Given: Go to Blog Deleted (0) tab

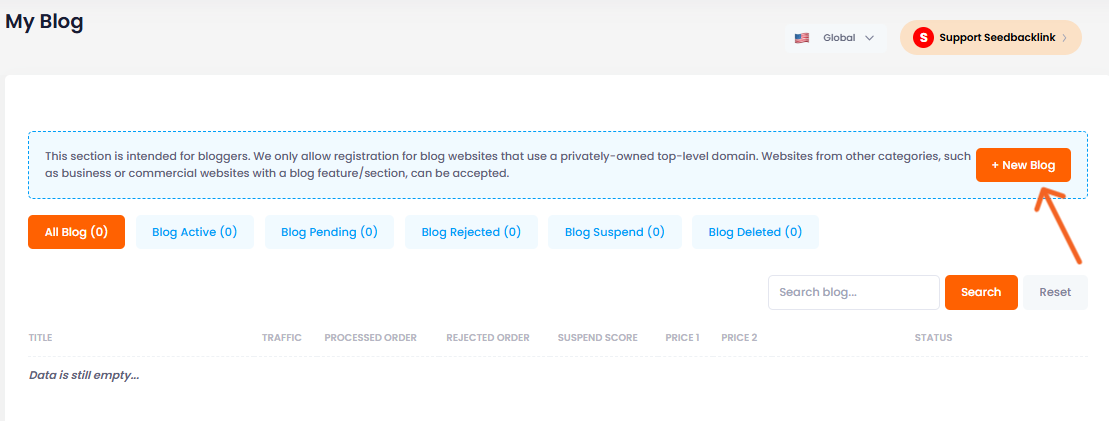Looking at the screenshot, I should (x=755, y=232).
